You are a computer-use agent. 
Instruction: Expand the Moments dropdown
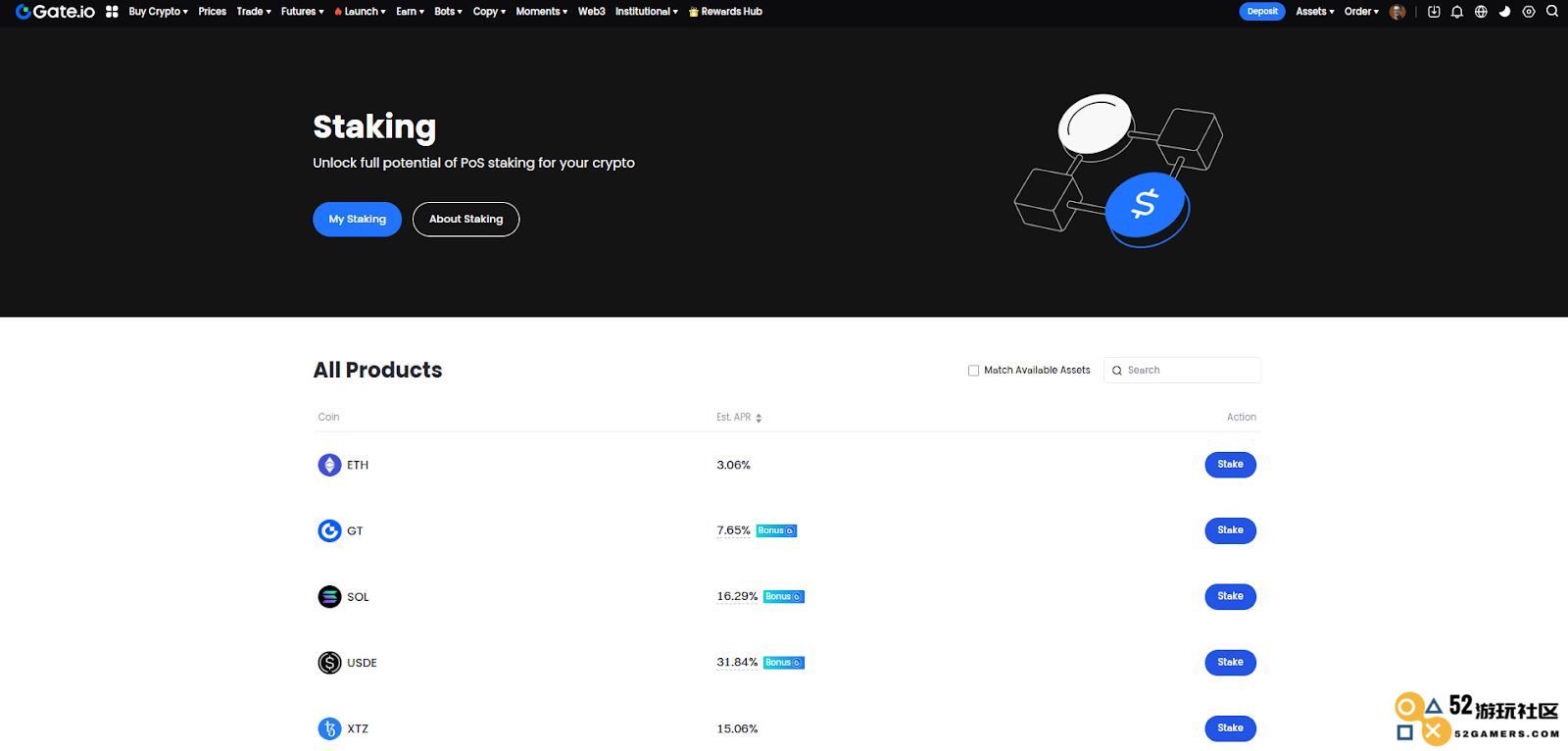pos(542,12)
